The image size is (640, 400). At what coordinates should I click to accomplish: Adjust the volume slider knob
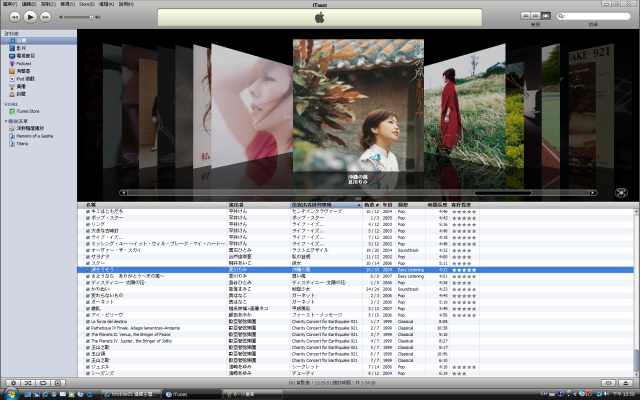coord(91,17)
